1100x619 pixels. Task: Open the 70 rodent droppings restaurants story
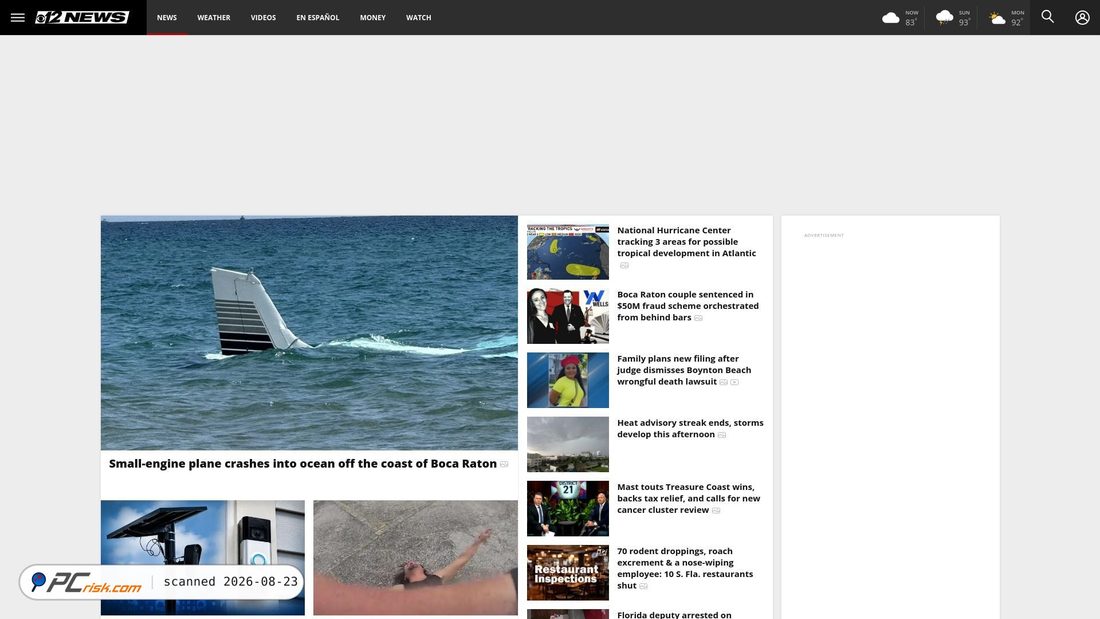click(x=685, y=568)
